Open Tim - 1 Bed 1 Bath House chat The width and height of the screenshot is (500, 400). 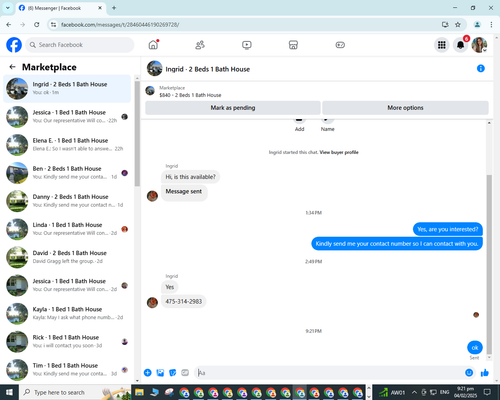point(67,369)
